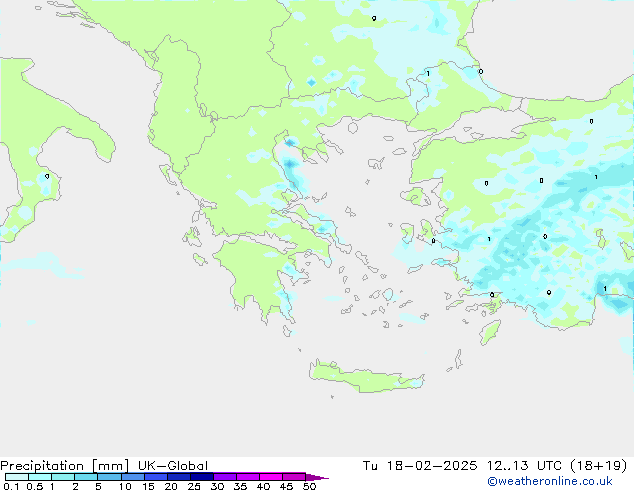634x490 pixels.
Task: Click the legend arrow tip beyond 50 mm
Action: click(x=318, y=477)
